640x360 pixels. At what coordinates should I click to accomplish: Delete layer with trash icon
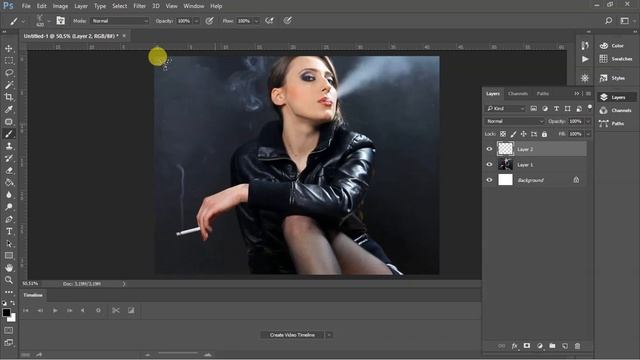coord(577,346)
